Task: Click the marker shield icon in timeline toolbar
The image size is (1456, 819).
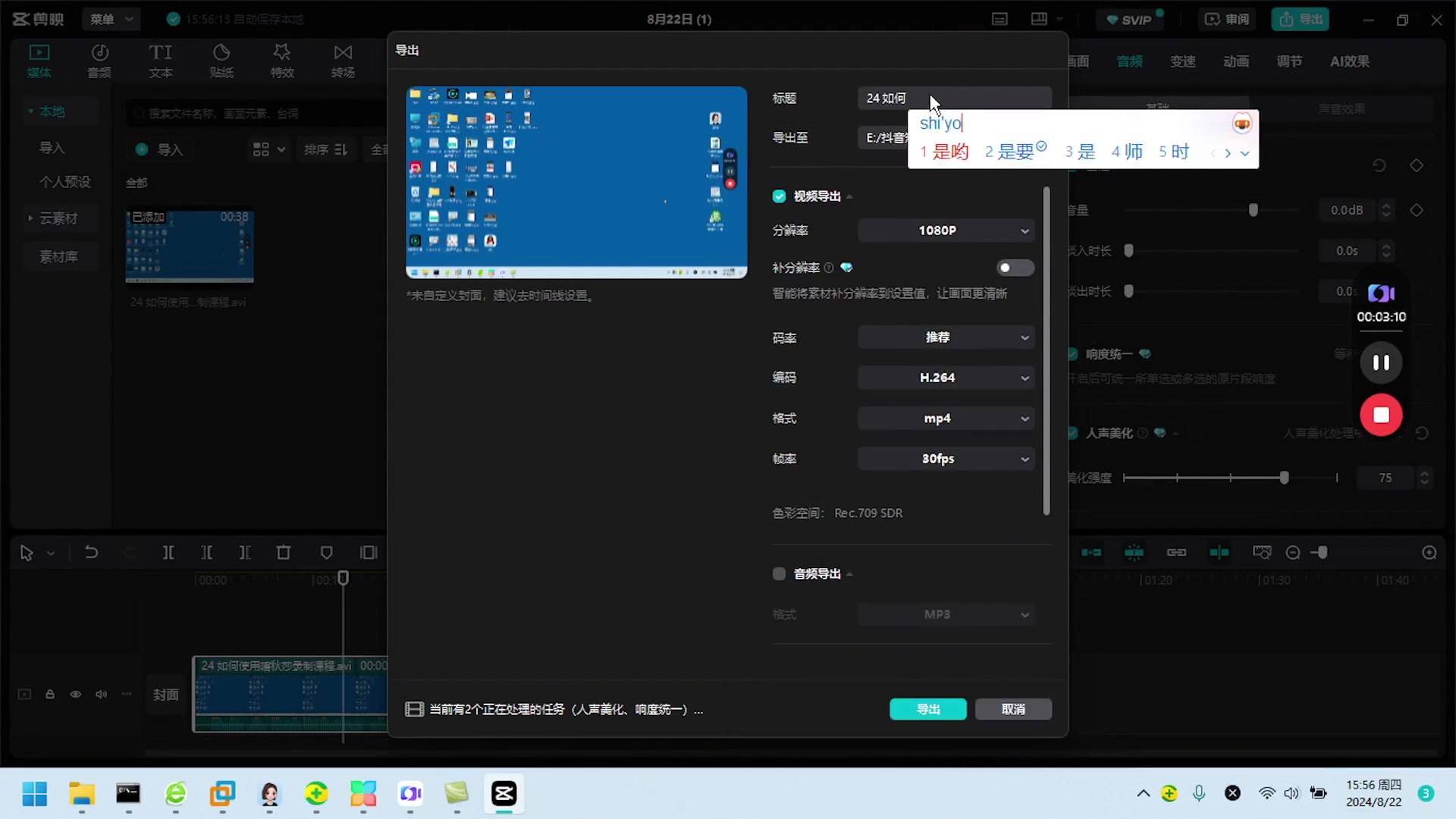Action: pos(326,553)
